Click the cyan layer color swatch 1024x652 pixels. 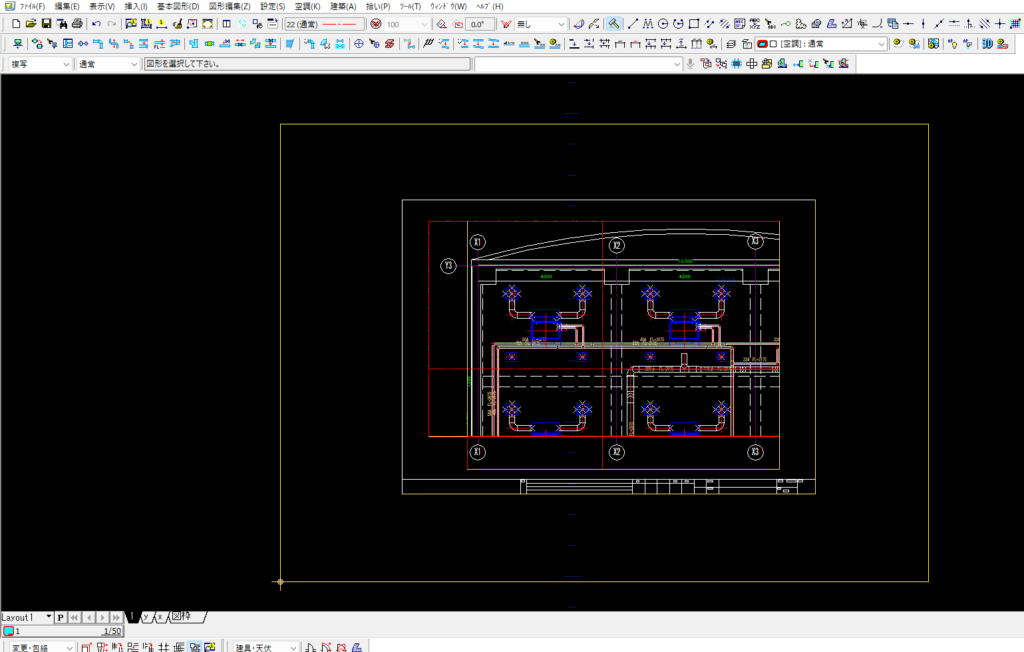tap(8, 631)
